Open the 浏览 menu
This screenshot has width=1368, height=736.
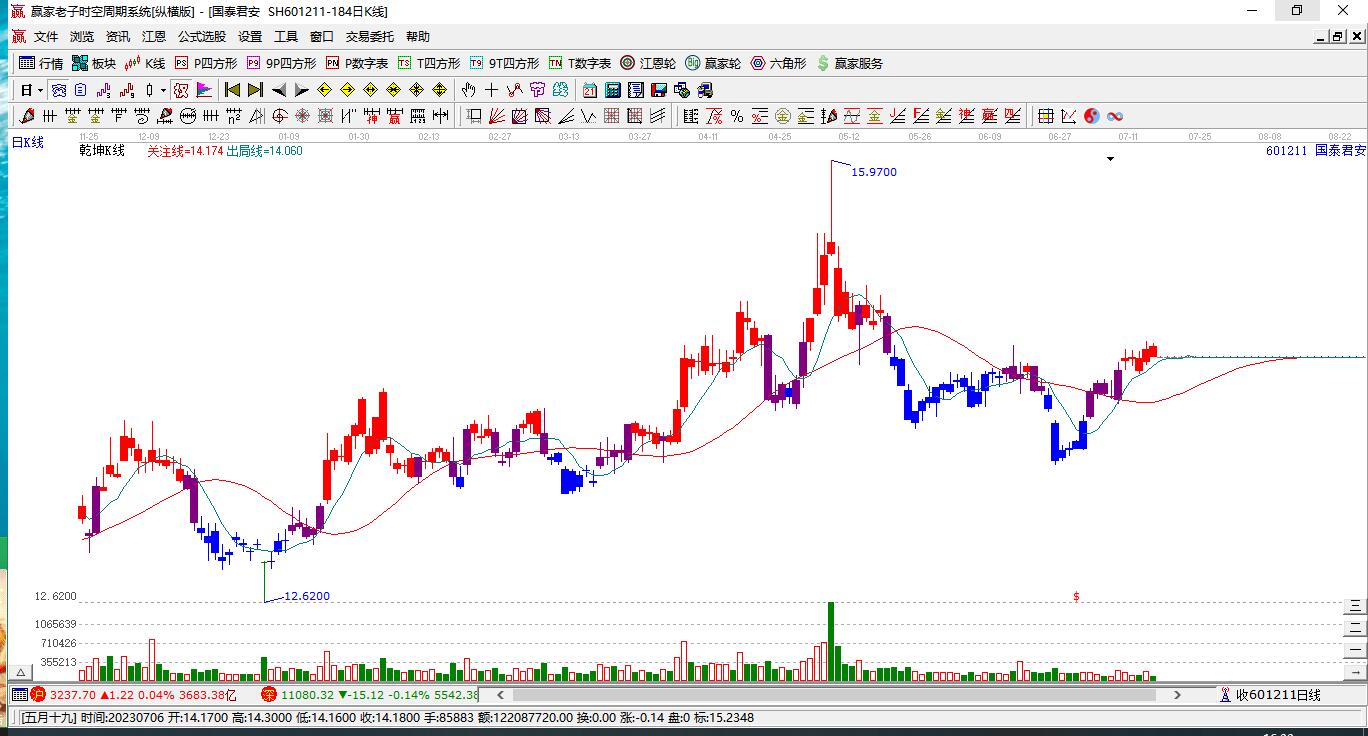click(82, 37)
